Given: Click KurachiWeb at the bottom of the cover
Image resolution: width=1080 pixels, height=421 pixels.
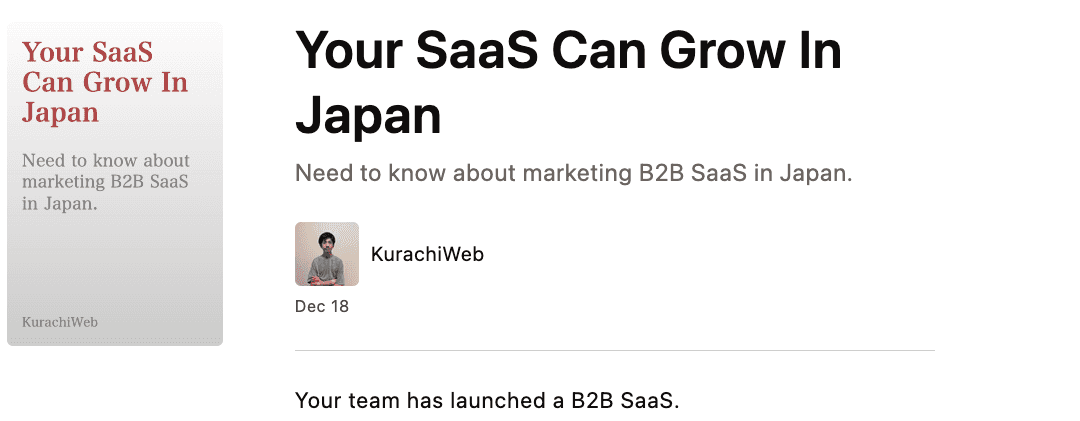Looking at the screenshot, I should [x=60, y=322].
